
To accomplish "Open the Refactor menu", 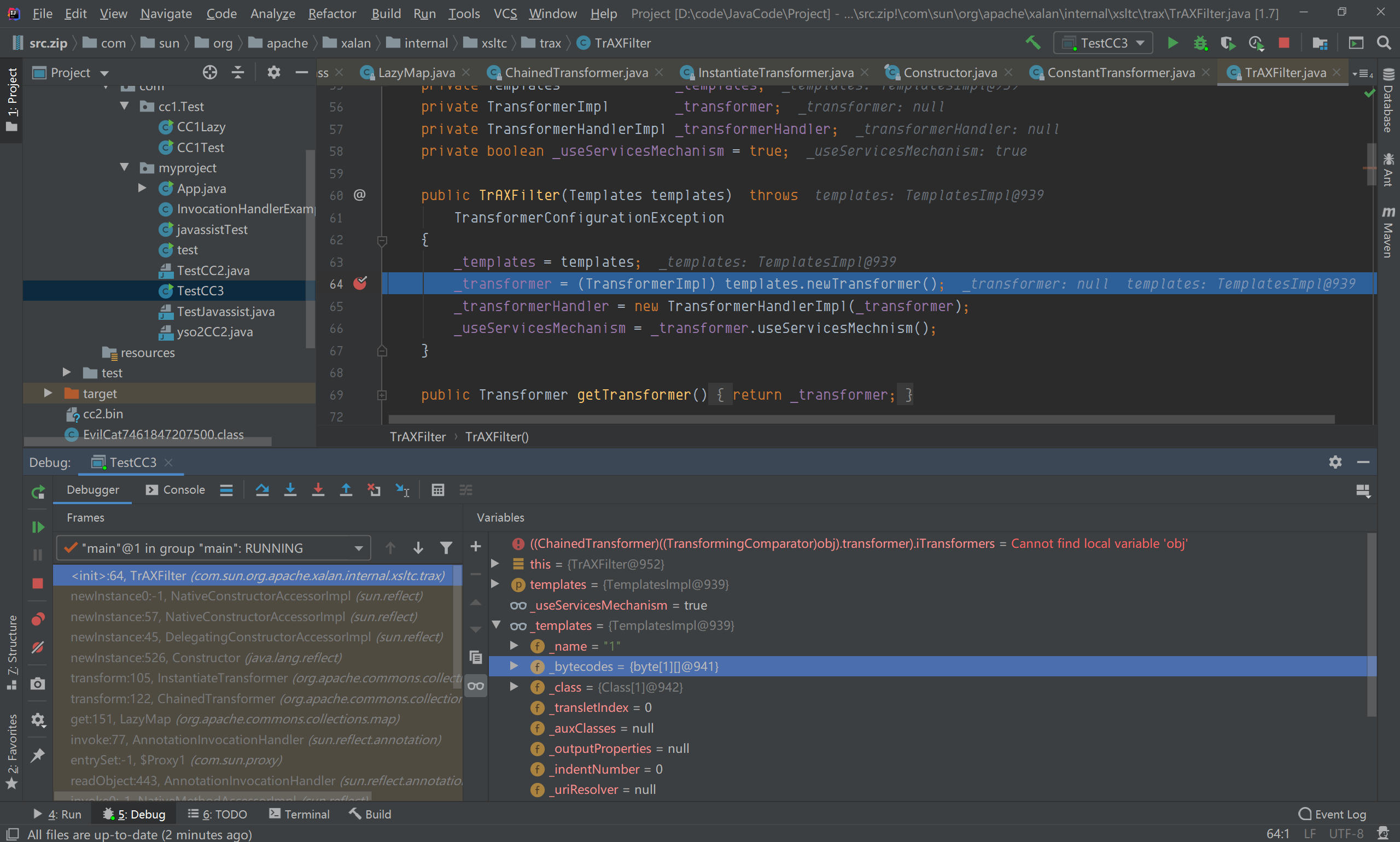I will click(x=332, y=13).
